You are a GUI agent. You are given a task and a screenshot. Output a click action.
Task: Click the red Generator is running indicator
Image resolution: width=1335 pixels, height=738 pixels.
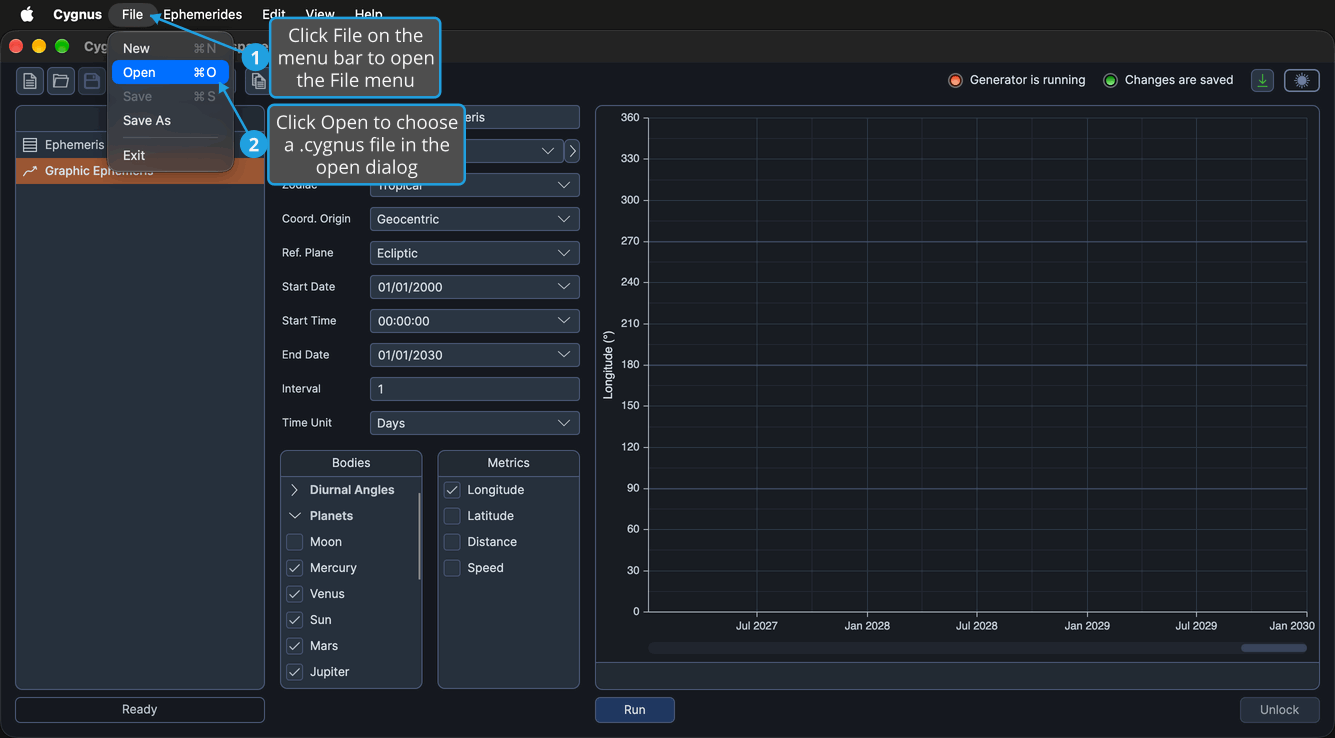(955, 80)
